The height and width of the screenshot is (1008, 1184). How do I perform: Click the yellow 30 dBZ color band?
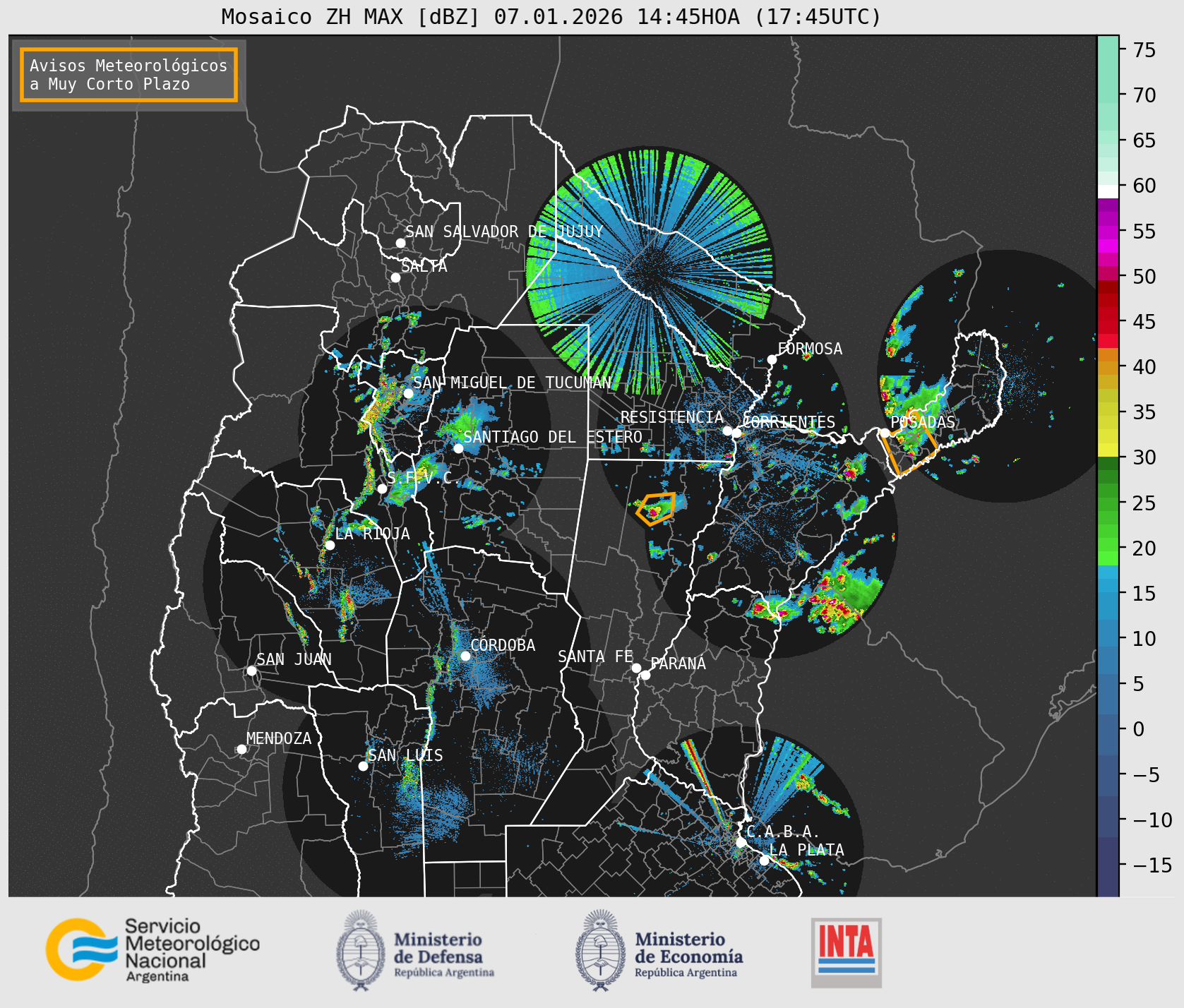click(x=1108, y=450)
